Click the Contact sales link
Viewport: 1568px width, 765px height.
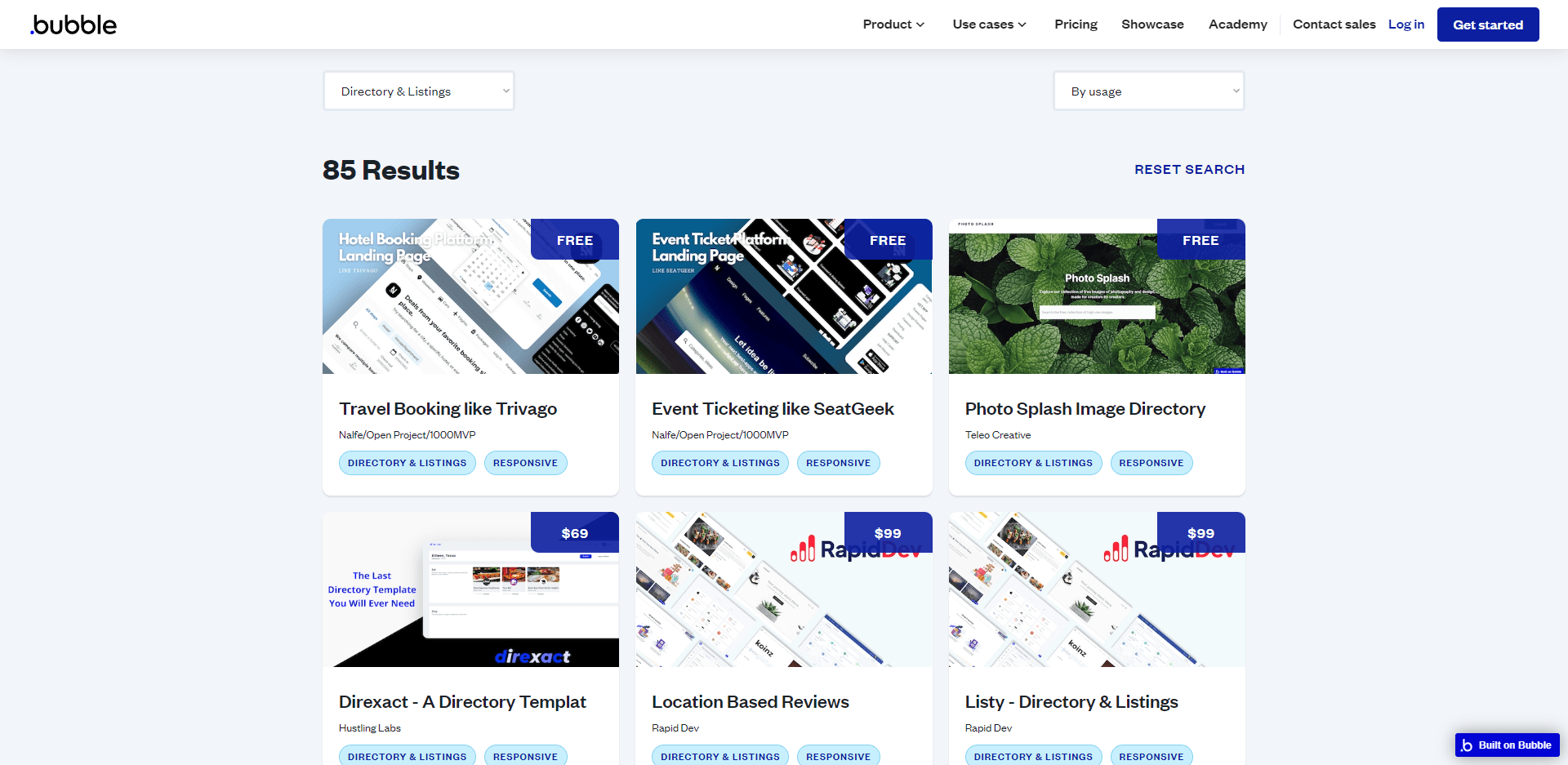coord(1334,24)
